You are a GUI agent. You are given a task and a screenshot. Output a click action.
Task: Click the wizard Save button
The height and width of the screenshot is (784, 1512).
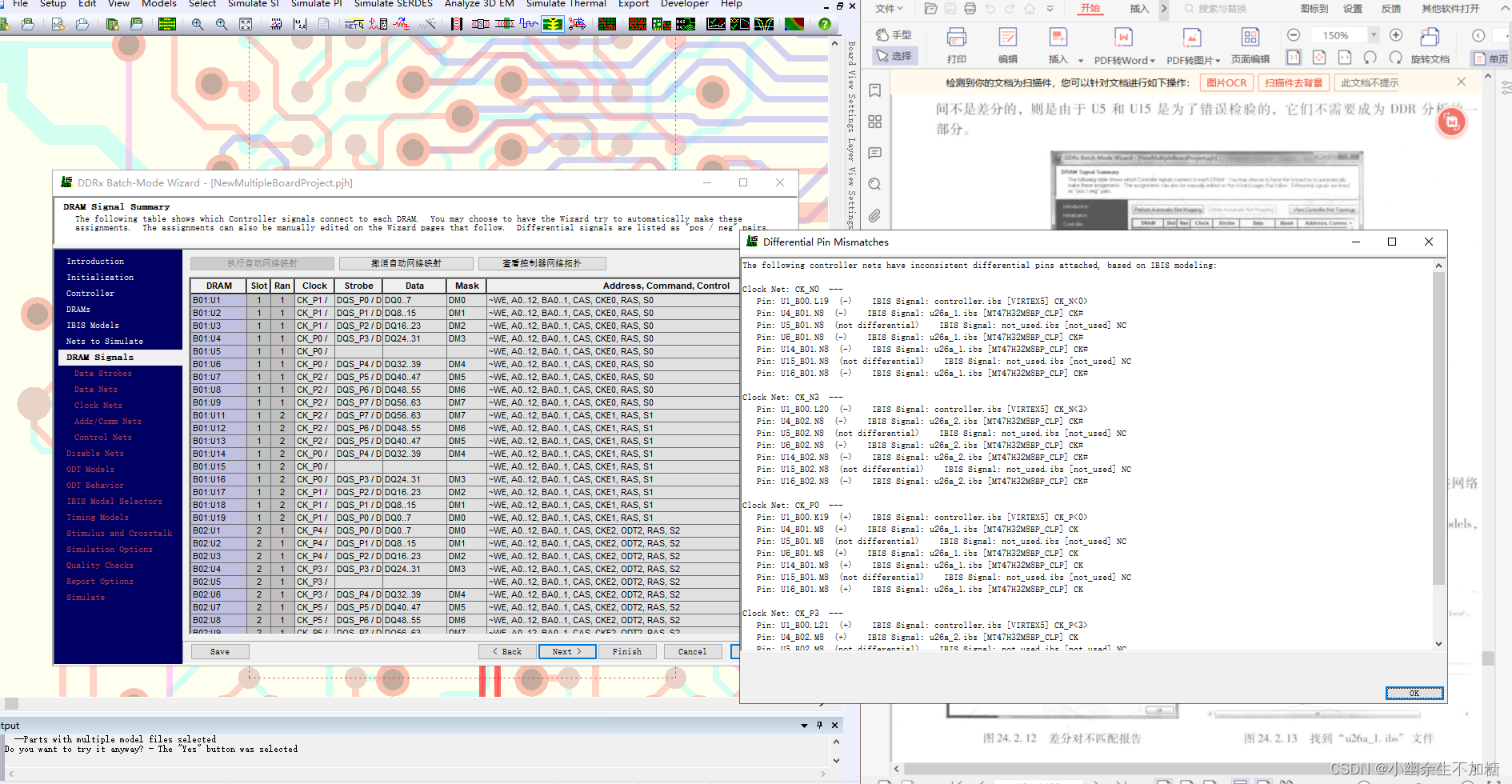220,651
